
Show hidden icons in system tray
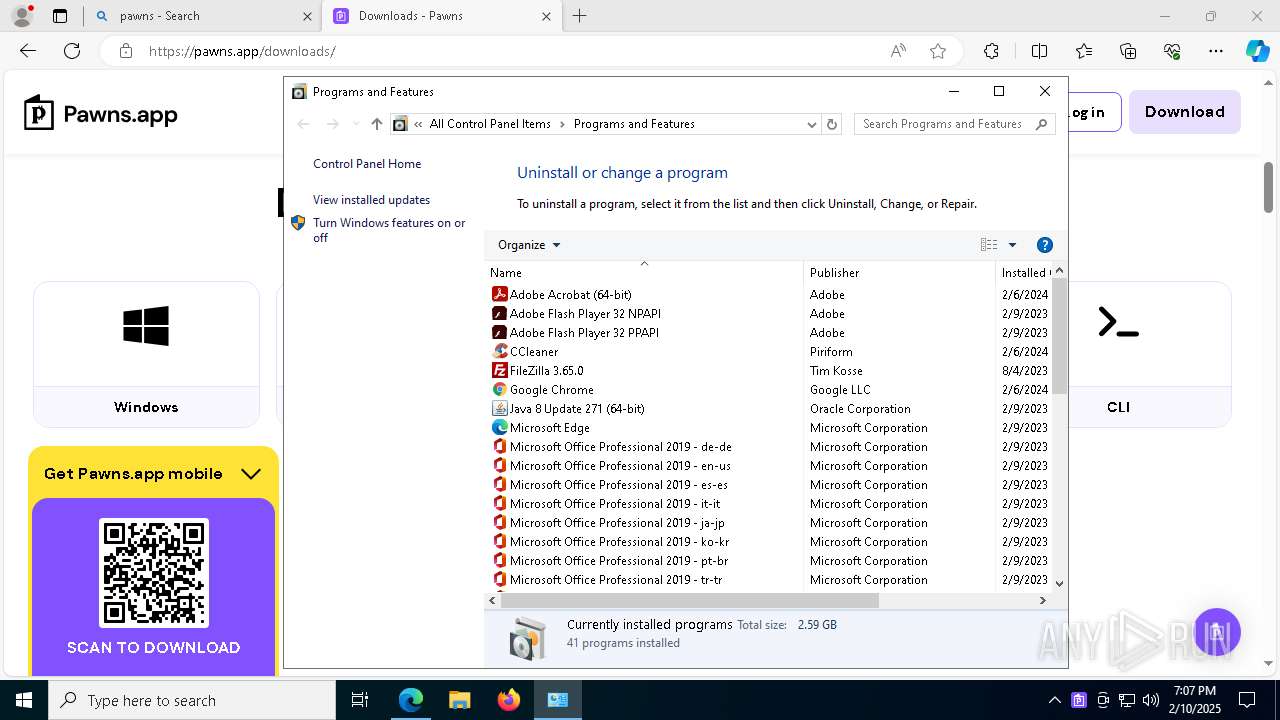(x=1055, y=700)
